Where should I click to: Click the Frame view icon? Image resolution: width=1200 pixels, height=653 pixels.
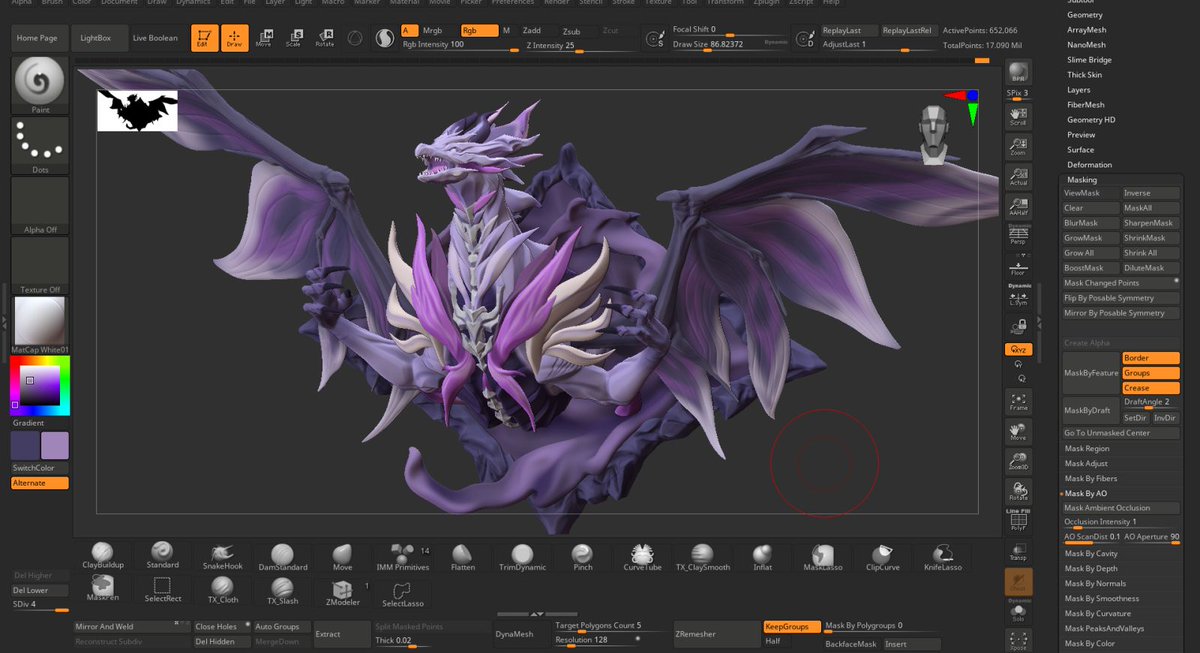click(x=1018, y=402)
